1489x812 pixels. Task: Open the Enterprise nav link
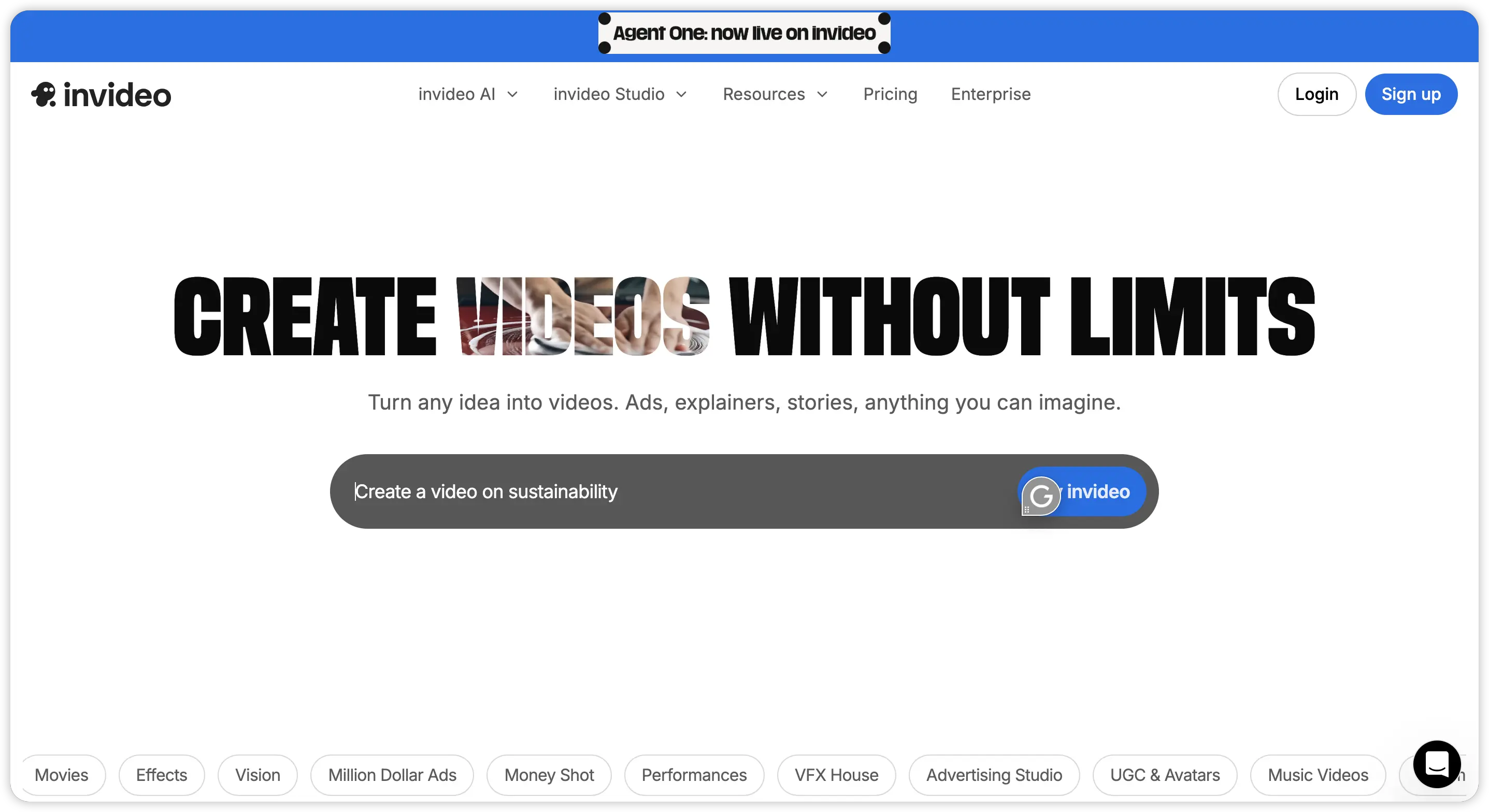coord(991,94)
